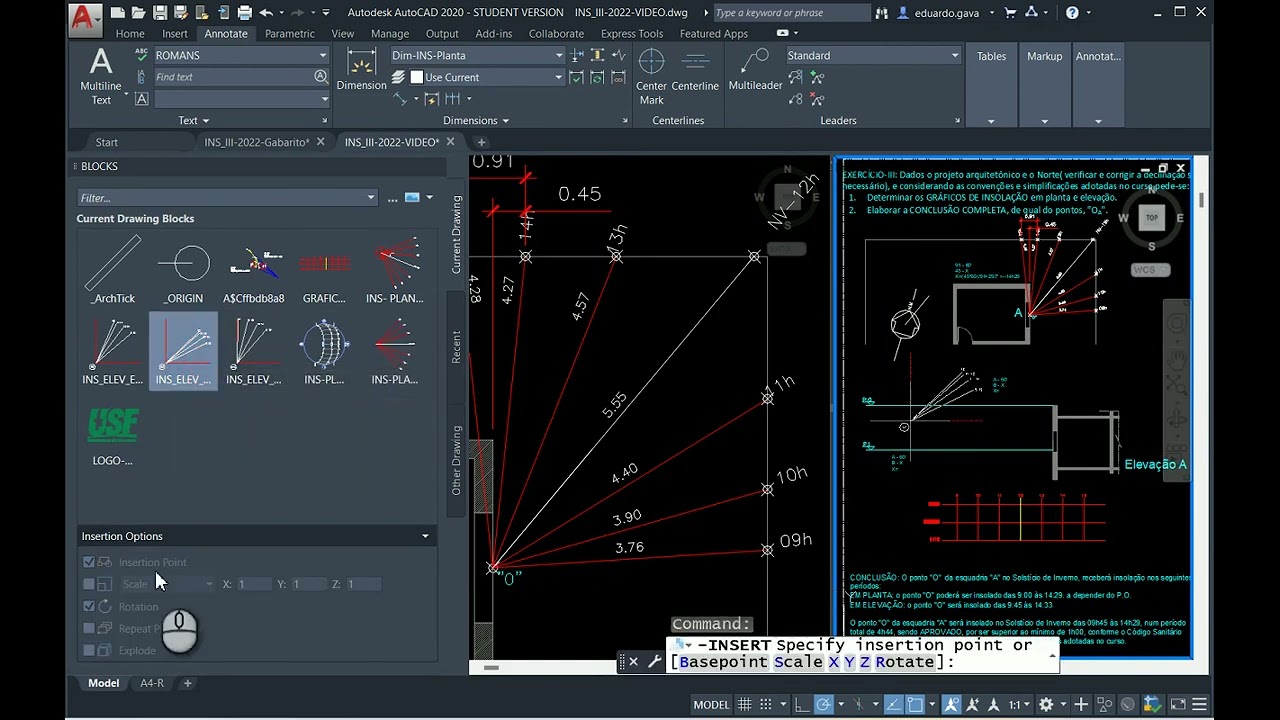Click the Multileader tool
The width and height of the screenshot is (1280, 720).
click(755, 70)
